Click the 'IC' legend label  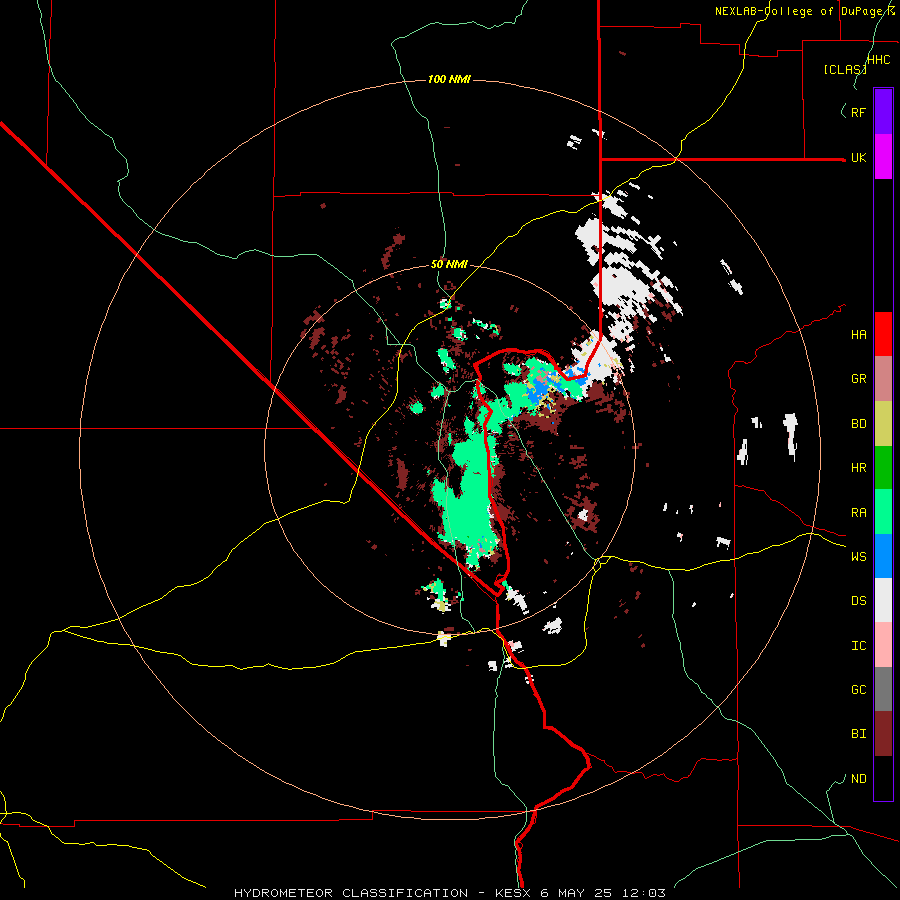[x=858, y=645]
